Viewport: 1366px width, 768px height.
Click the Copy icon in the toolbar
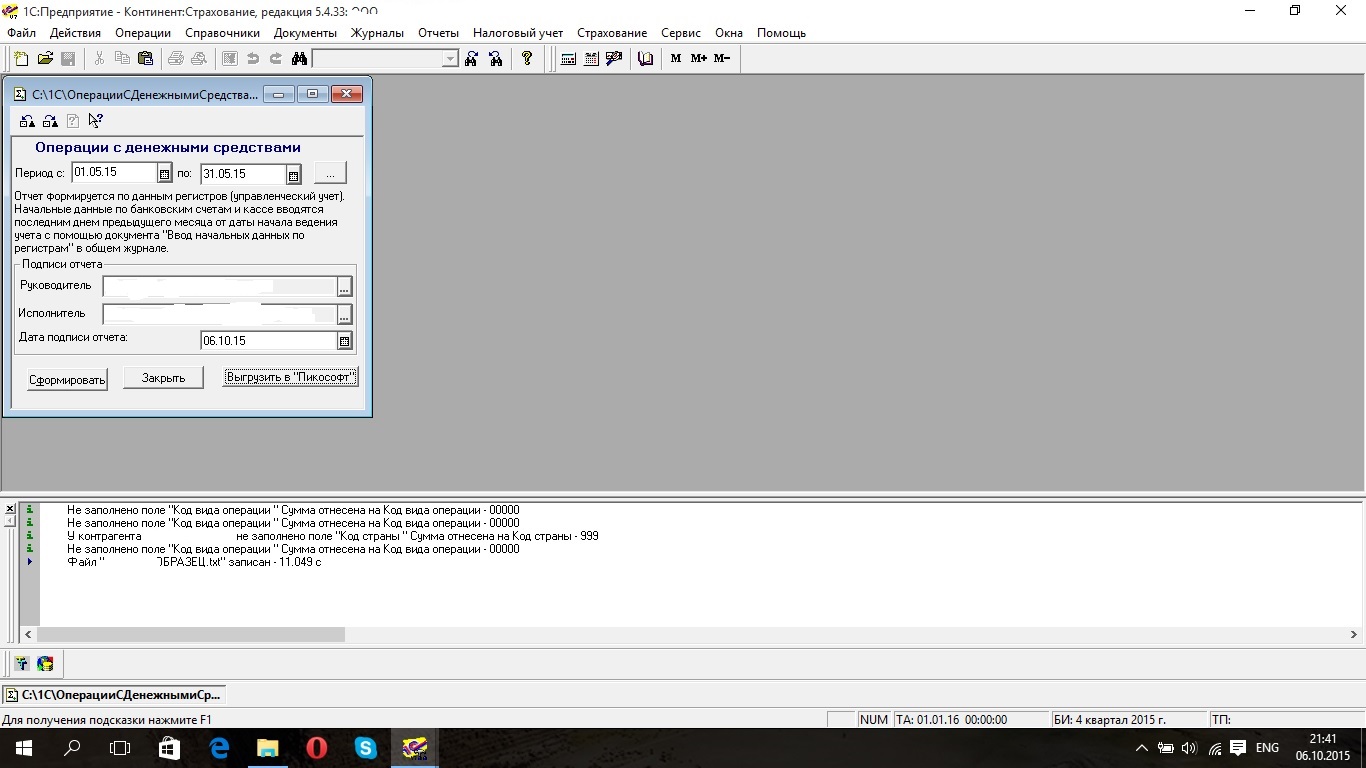(122, 59)
